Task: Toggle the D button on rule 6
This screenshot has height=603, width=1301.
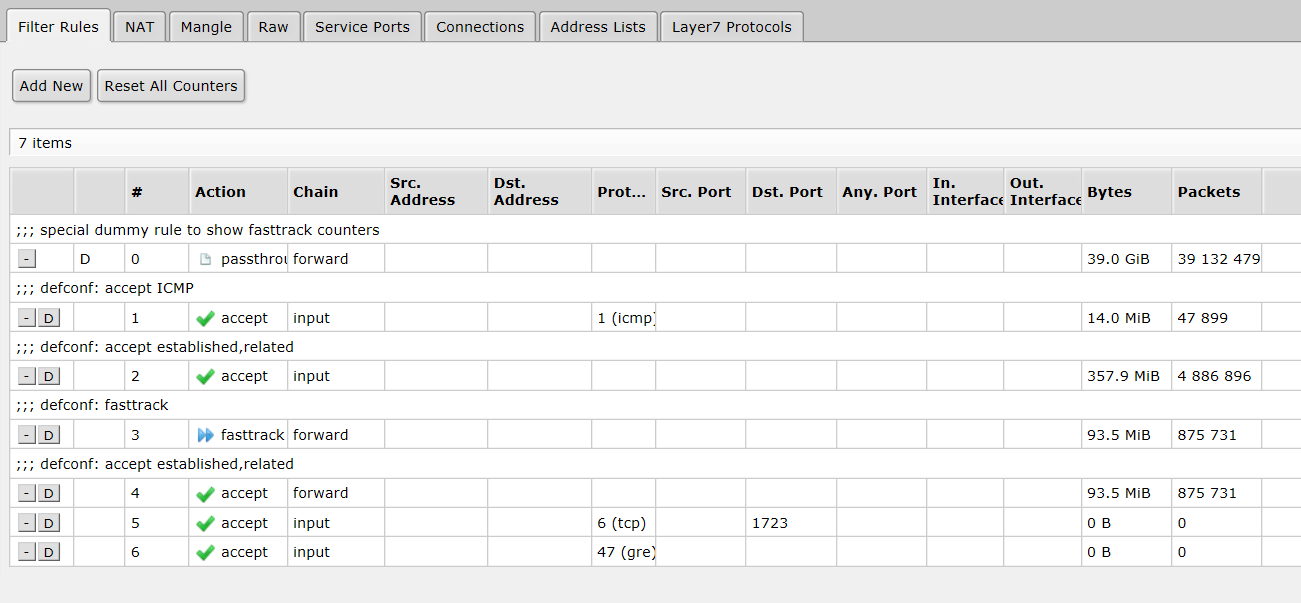Action: click(x=49, y=552)
